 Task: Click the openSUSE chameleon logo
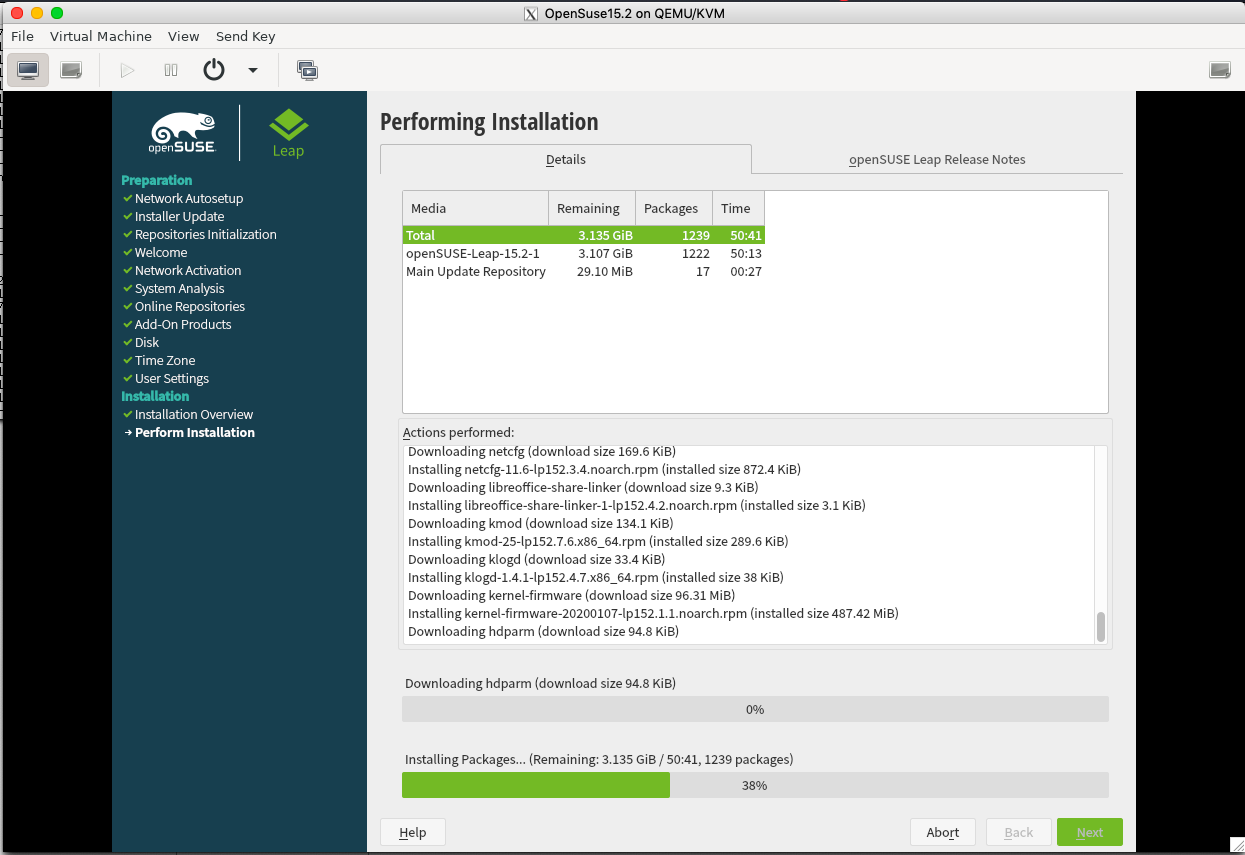(x=183, y=133)
